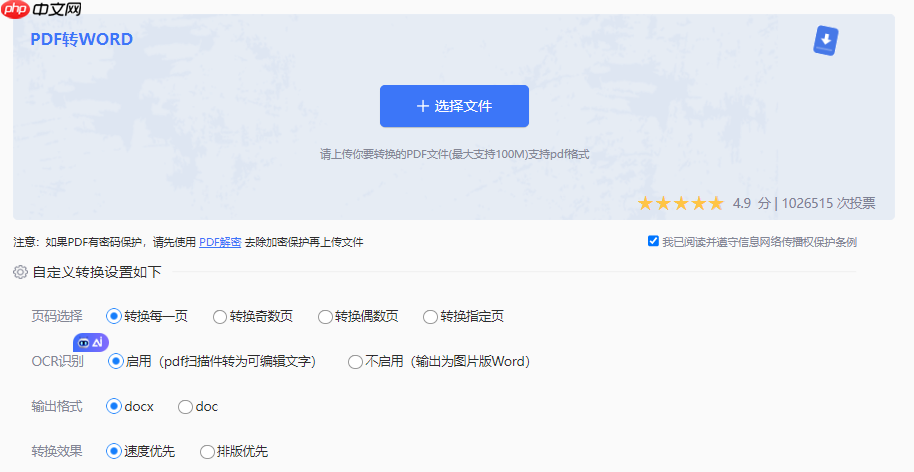Viewport: 914px width, 472px height.
Task: Click the blue 选择文件 upload button
Action: coord(454,106)
